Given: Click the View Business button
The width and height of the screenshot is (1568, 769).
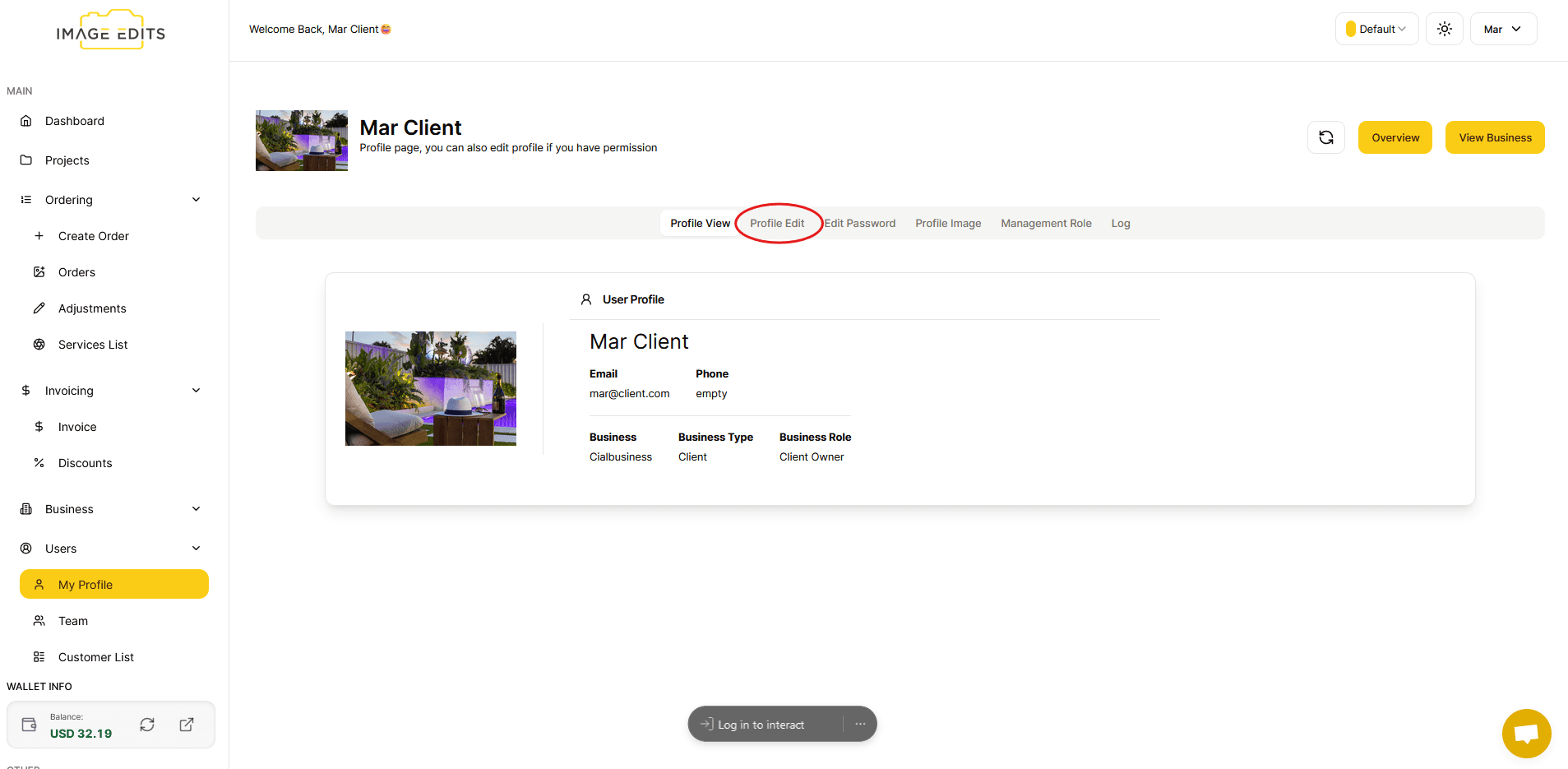Looking at the screenshot, I should click(1494, 137).
